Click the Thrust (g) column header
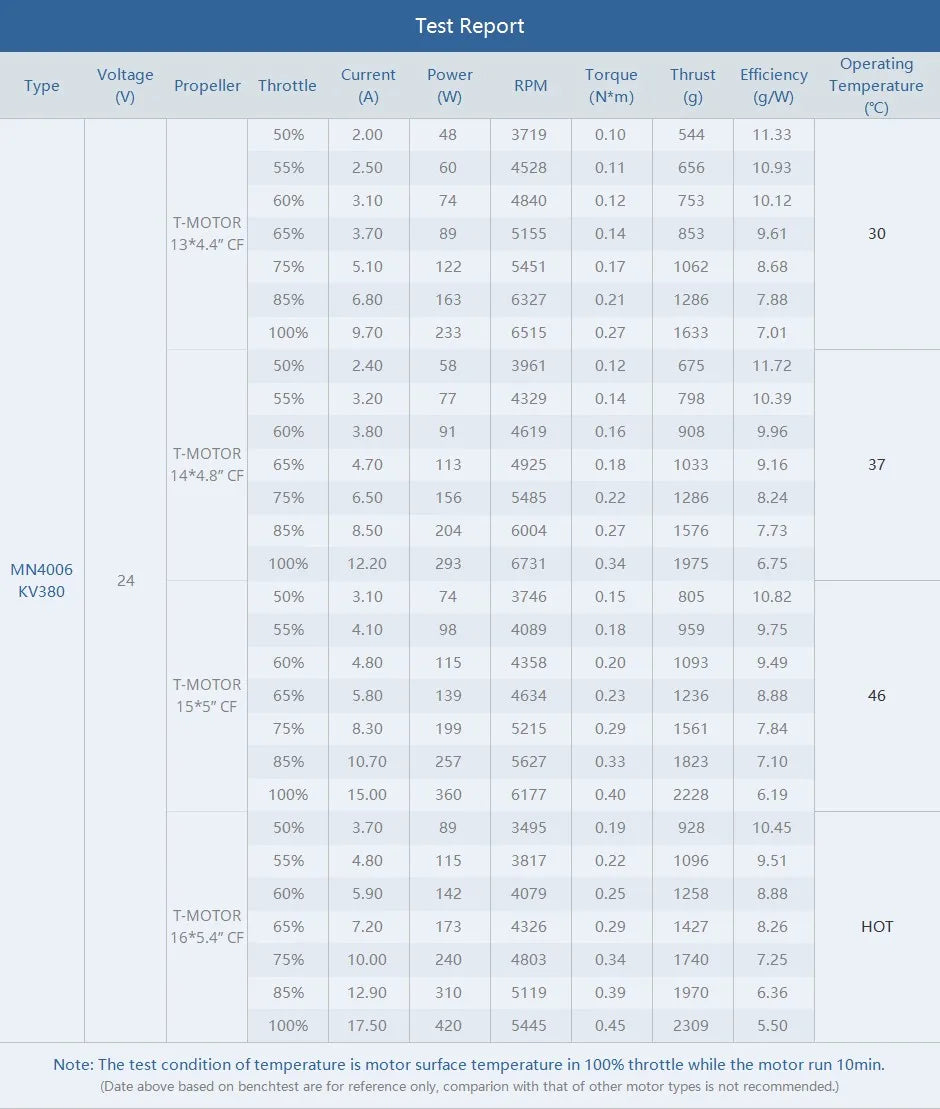Screen dimensions: 940x1109 (x=692, y=85)
